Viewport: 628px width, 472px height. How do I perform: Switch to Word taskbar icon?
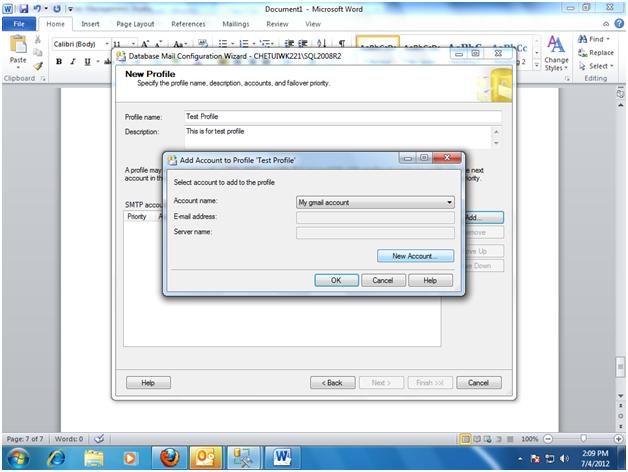point(282,458)
